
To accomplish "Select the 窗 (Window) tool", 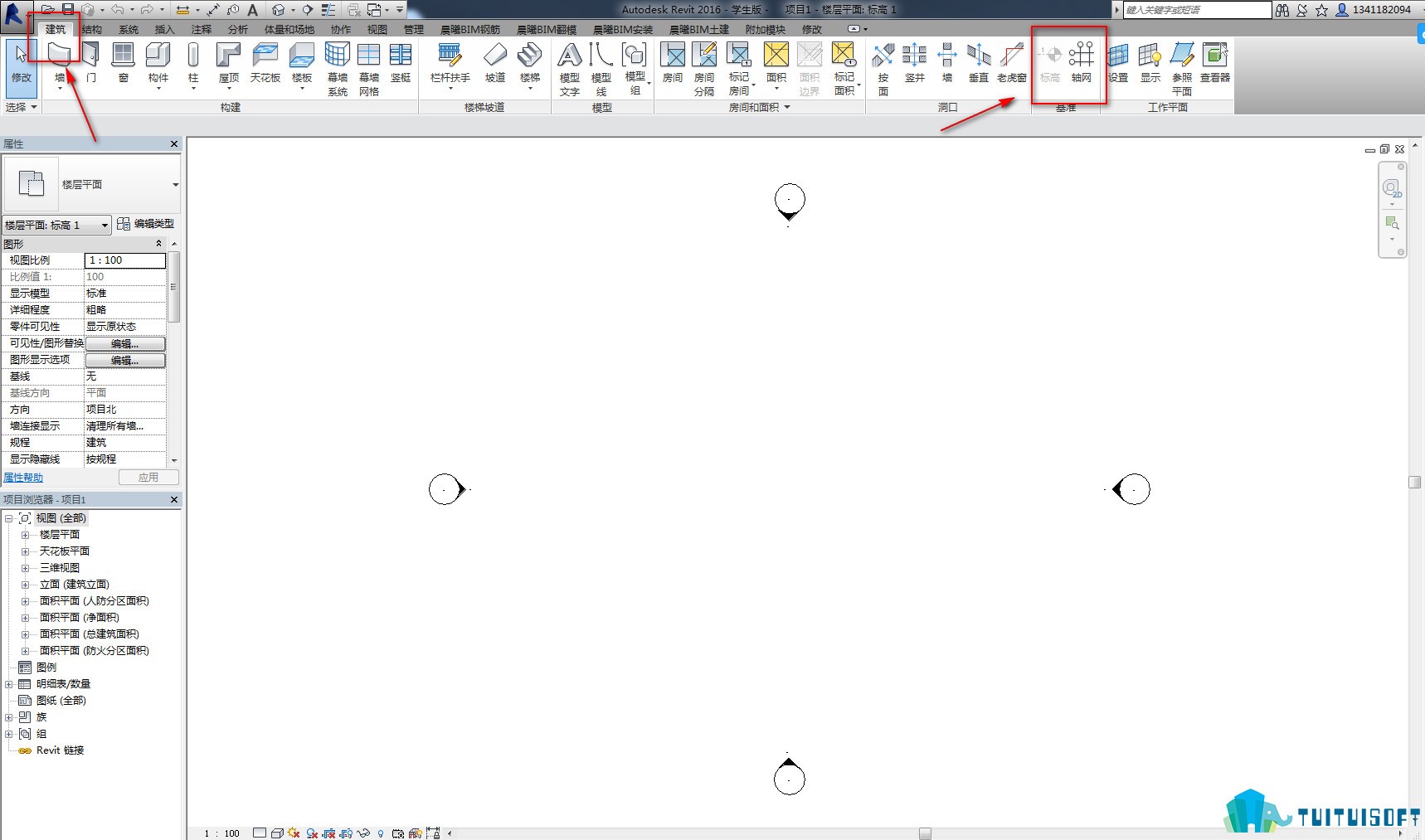I will pyautogui.click(x=123, y=64).
